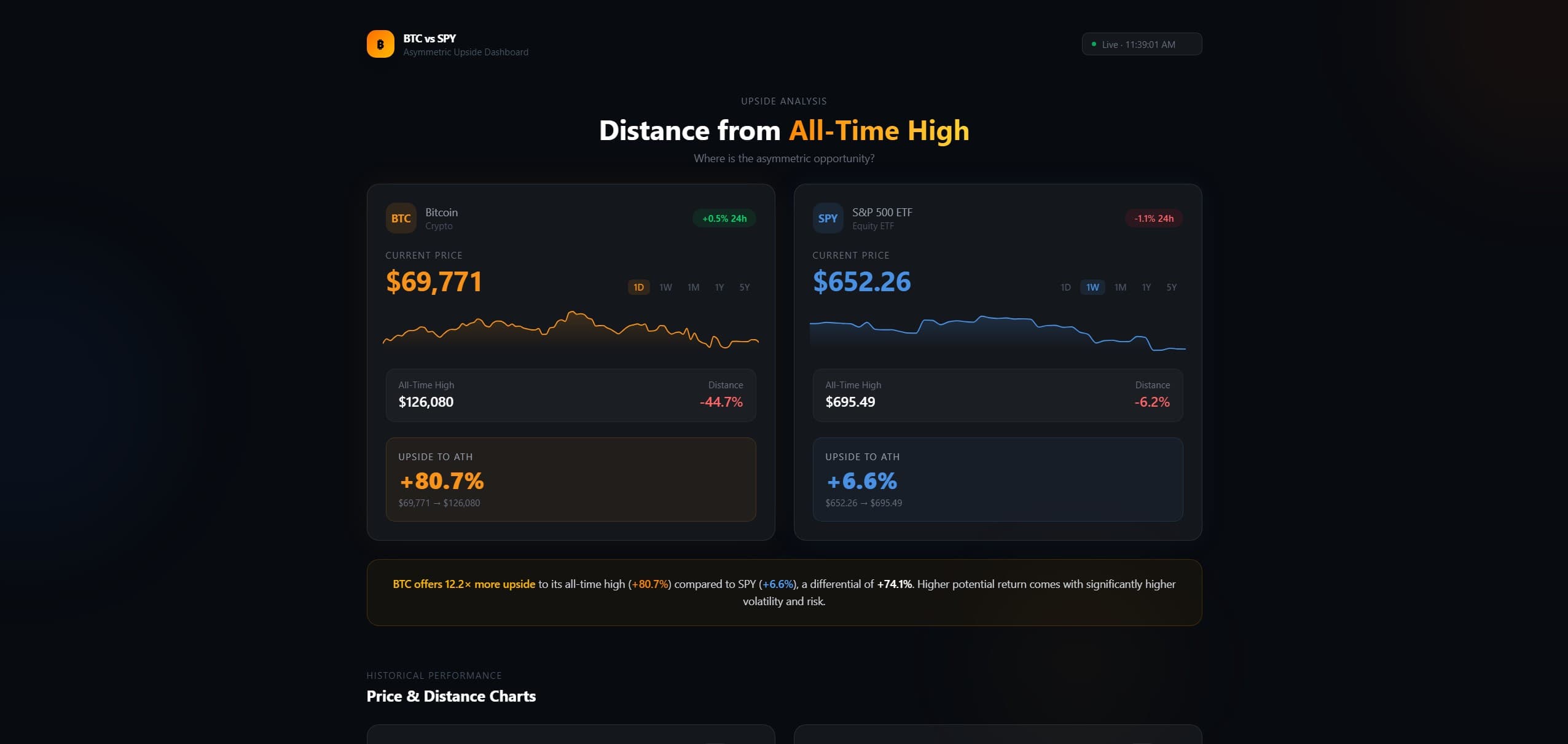Collapse the comparison summary banner
Image resolution: width=1568 pixels, height=744 pixels.
click(x=784, y=592)
